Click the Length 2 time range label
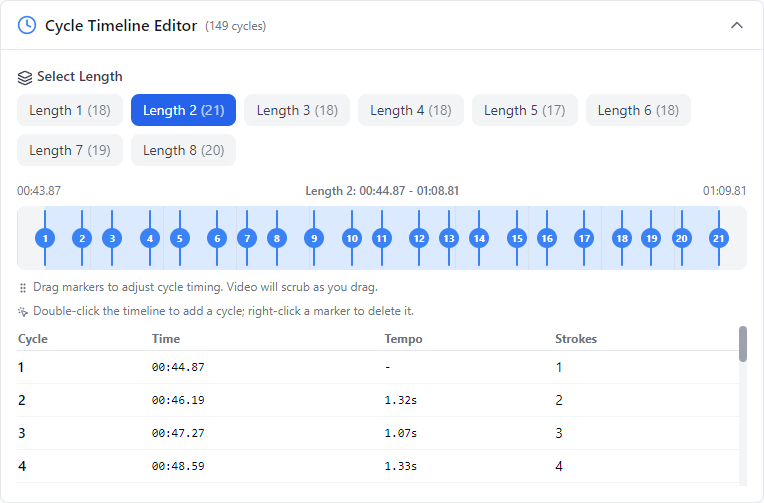This screenshot has height=503, width=764. tap(382, 191)
